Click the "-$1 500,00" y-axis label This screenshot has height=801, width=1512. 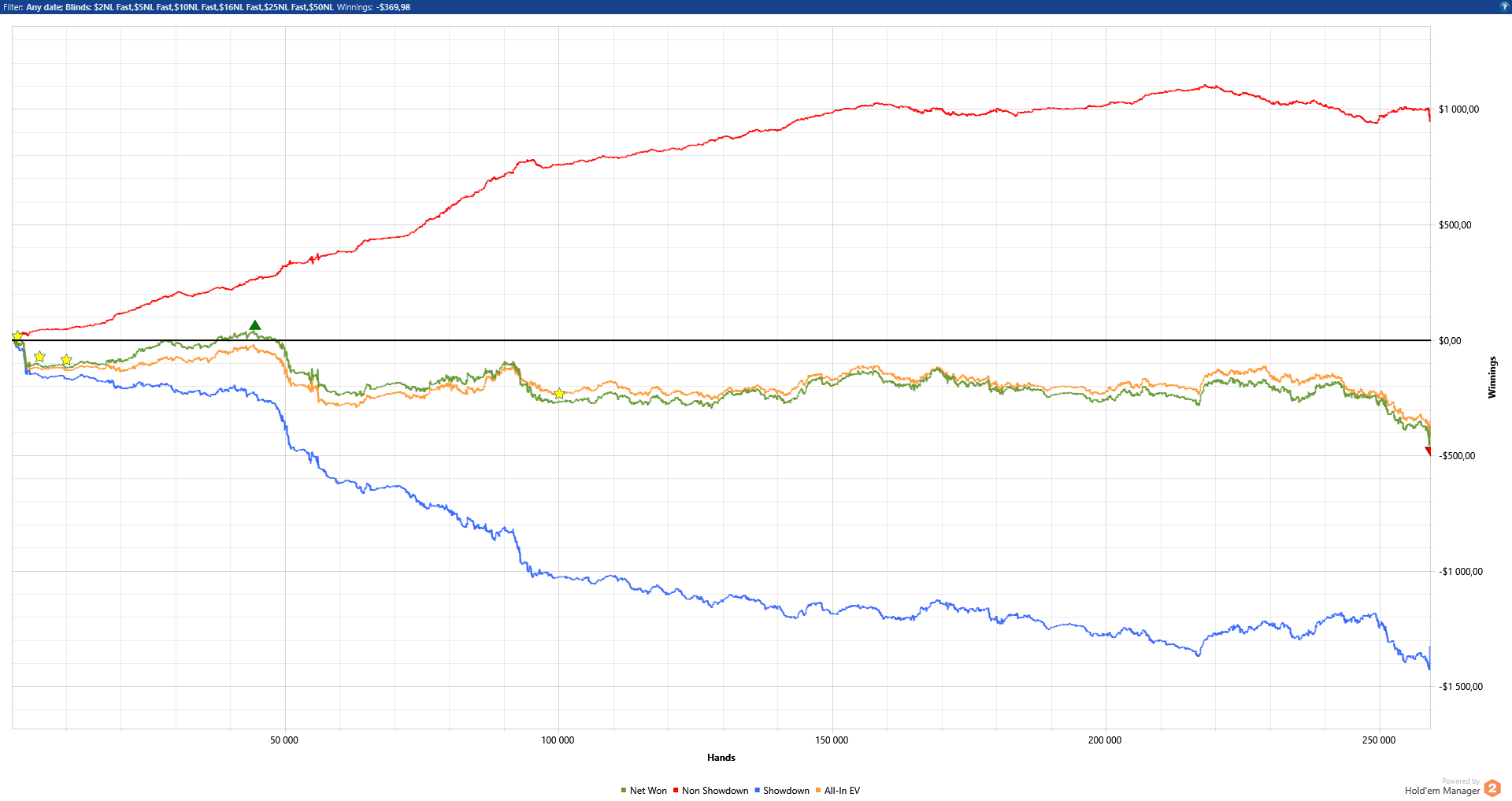click(x=1461, y=687)
